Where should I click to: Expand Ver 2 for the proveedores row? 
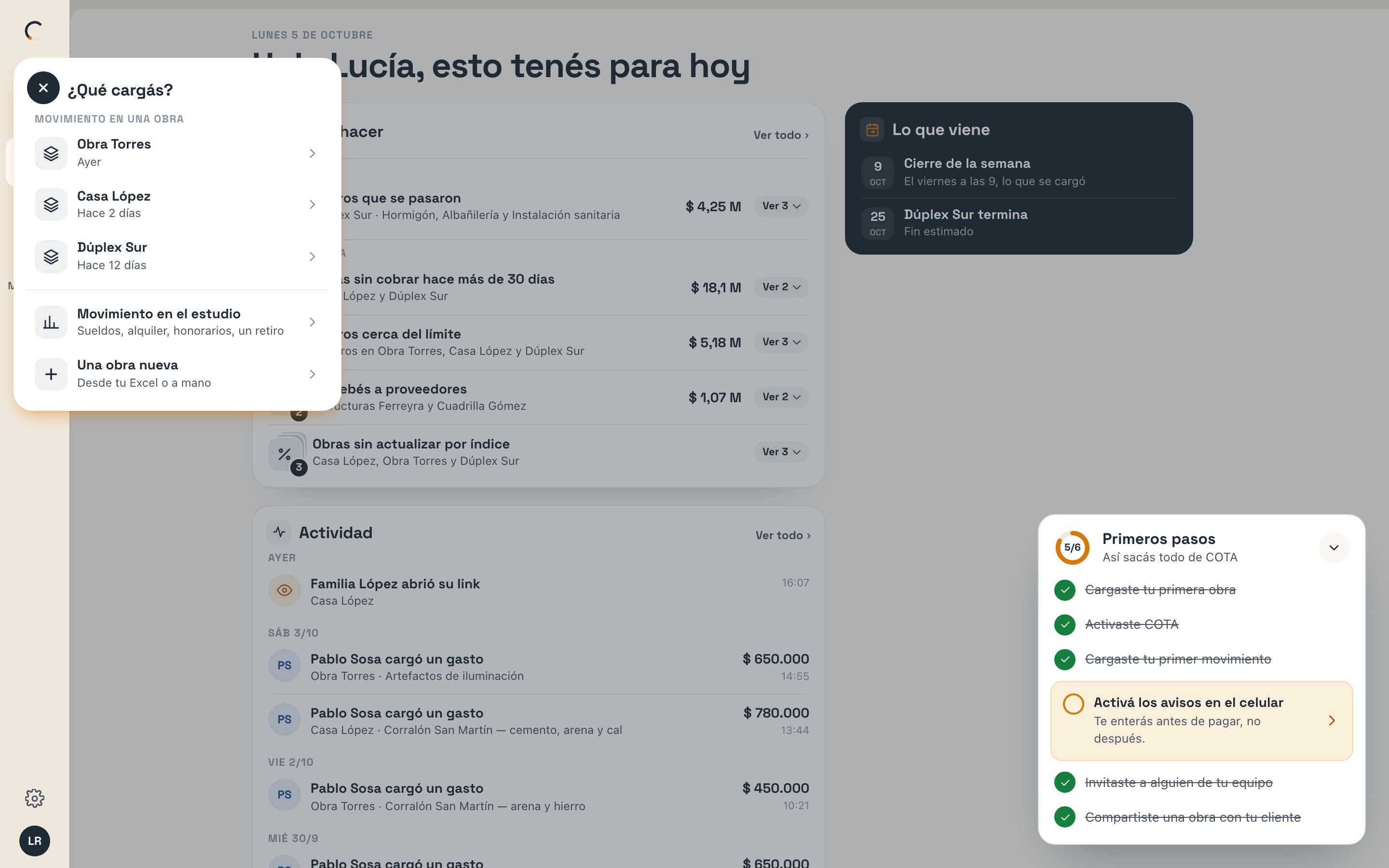(781, 397)
